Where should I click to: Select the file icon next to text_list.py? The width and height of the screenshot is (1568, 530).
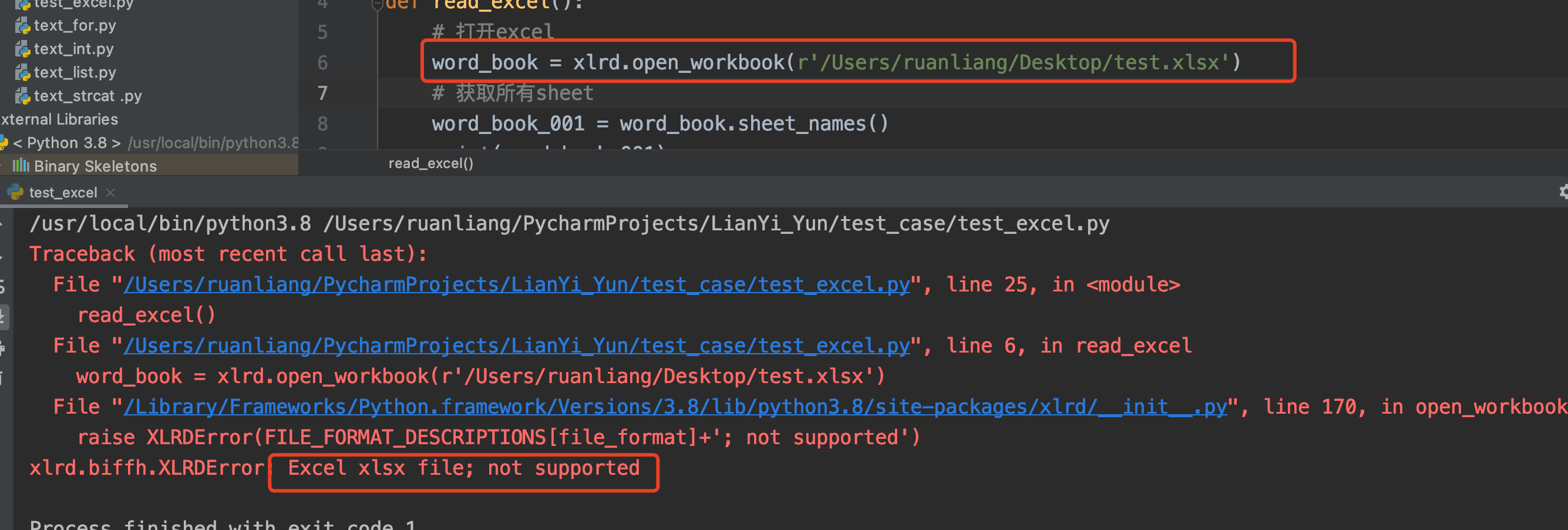(x=22, y=73)
